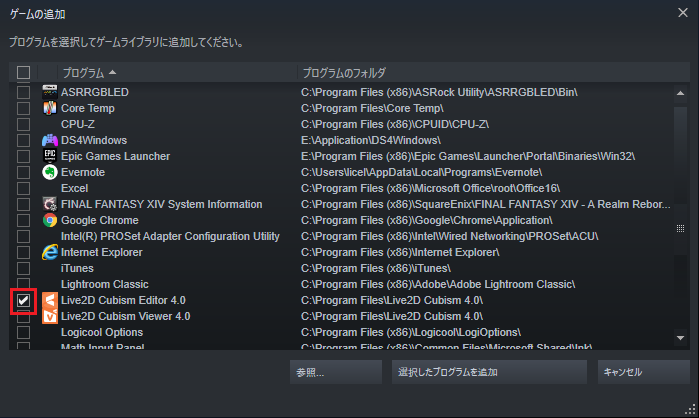The image size is (699, 418).
Task: Click the Google Chrome Application folder path
Action: (x=427, y=221)
